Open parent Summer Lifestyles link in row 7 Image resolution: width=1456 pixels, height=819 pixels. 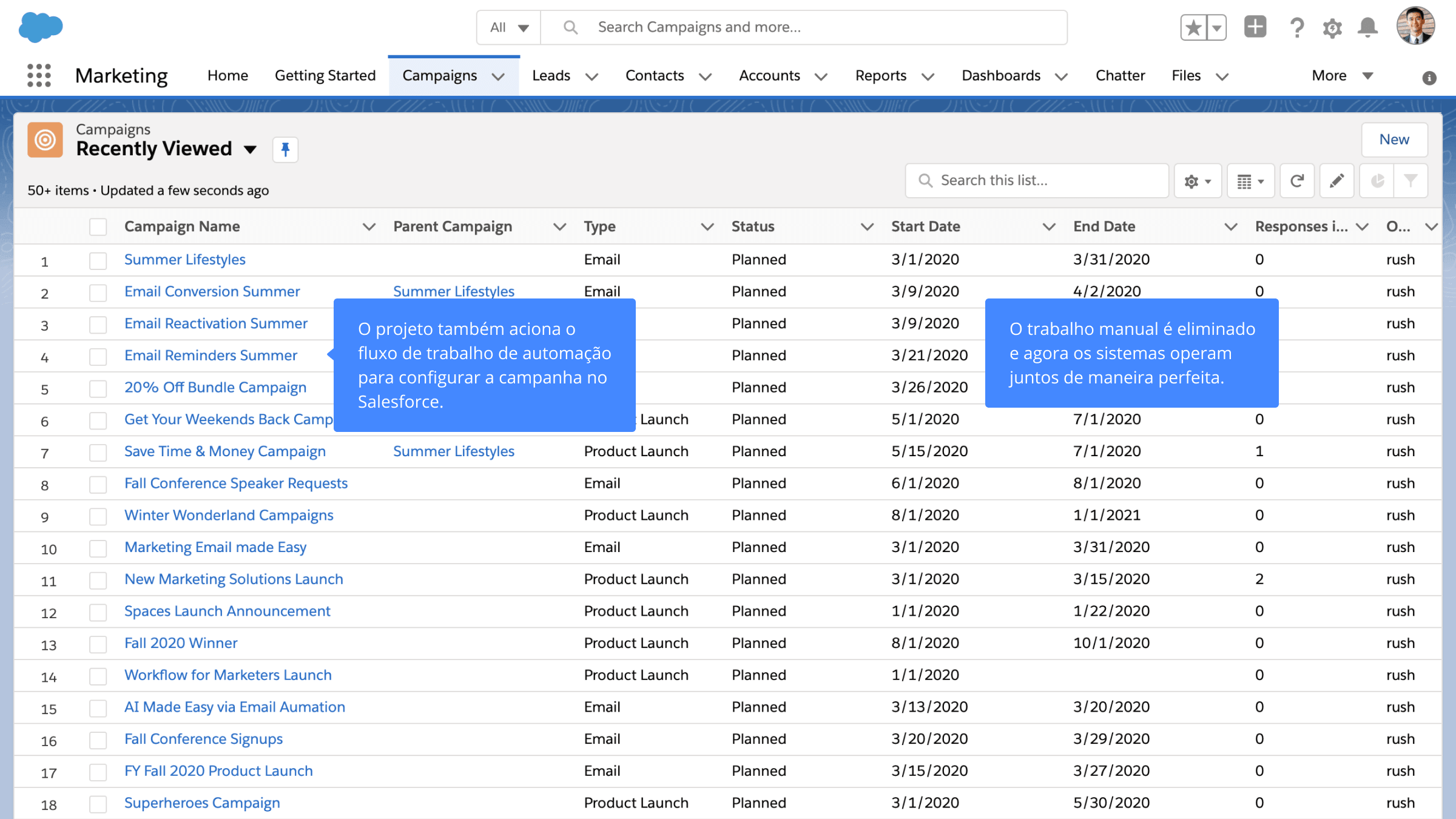coord(454,451)
